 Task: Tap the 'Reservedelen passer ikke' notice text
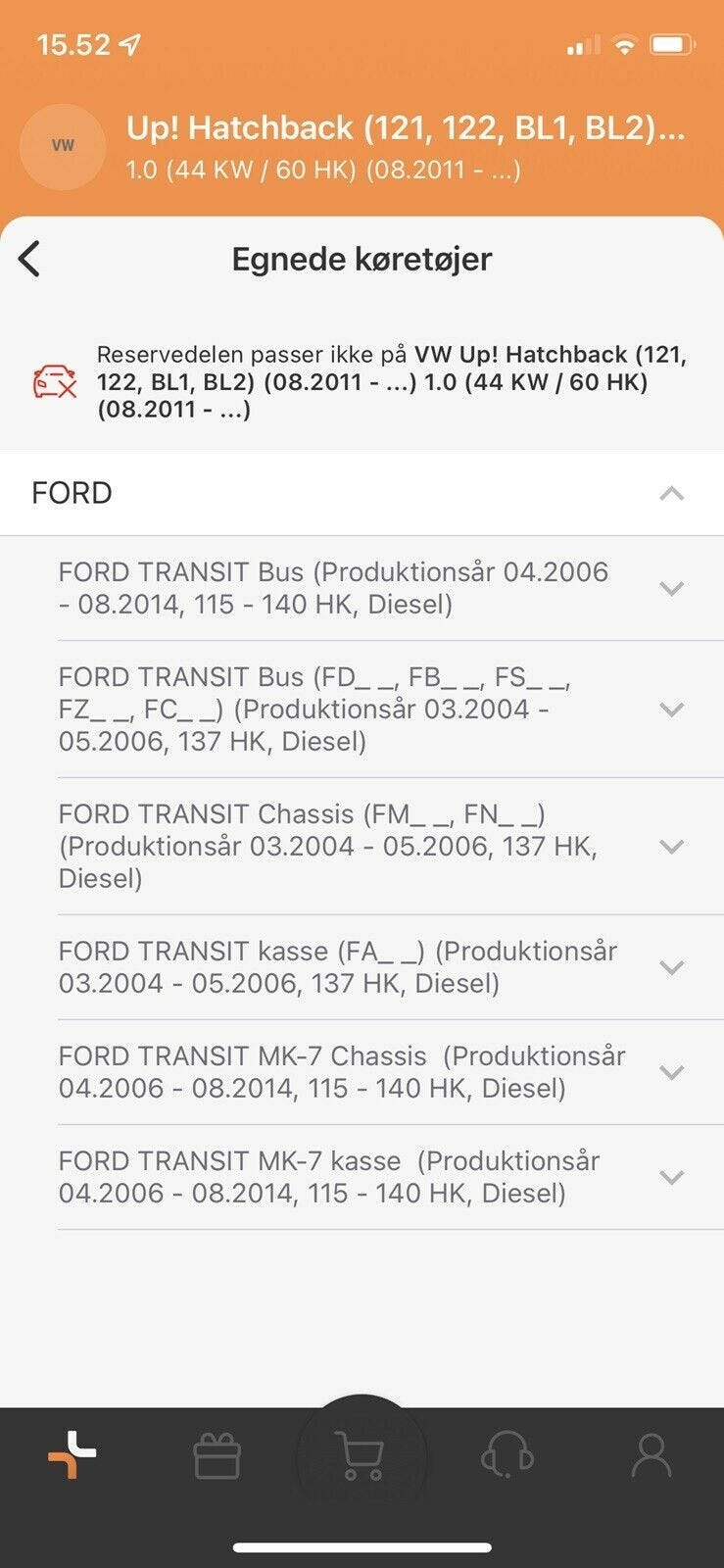pyautogui.click(x=392, y=382)
